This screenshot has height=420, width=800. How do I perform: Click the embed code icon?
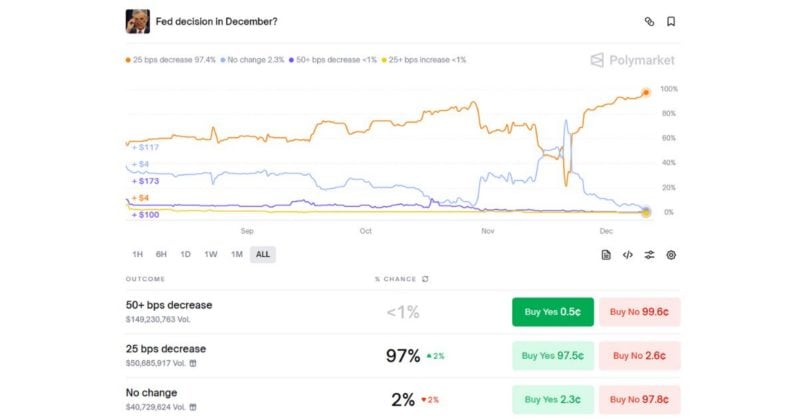point(628,254)
